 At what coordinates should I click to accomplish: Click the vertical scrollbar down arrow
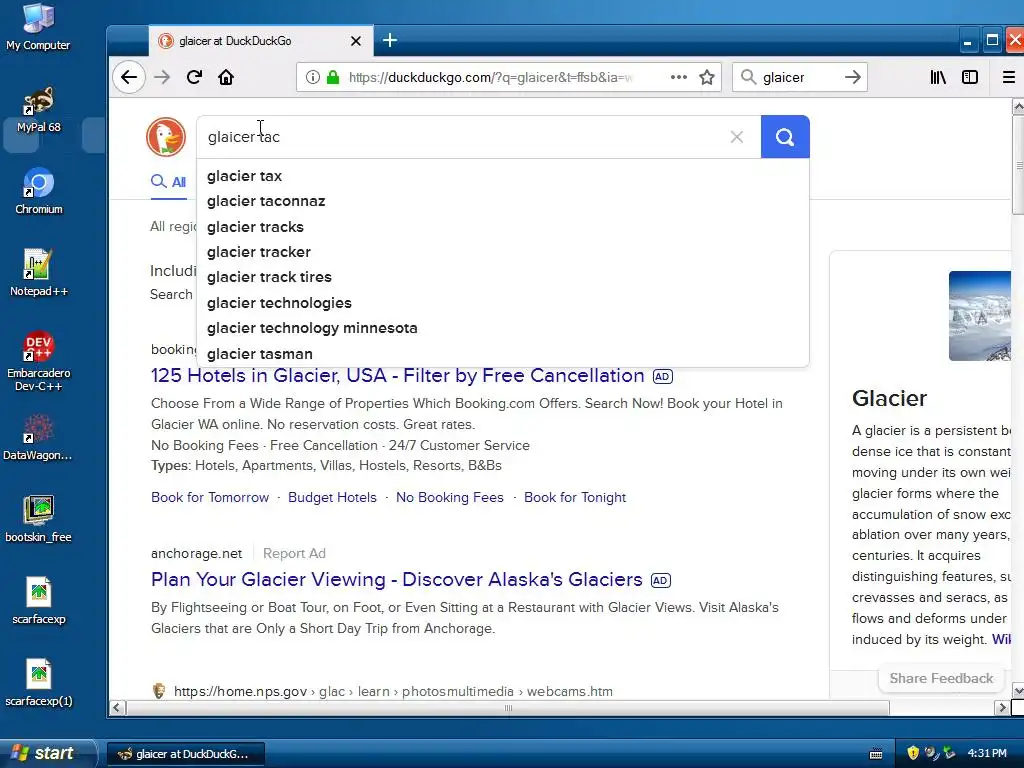coord(1017,690)
